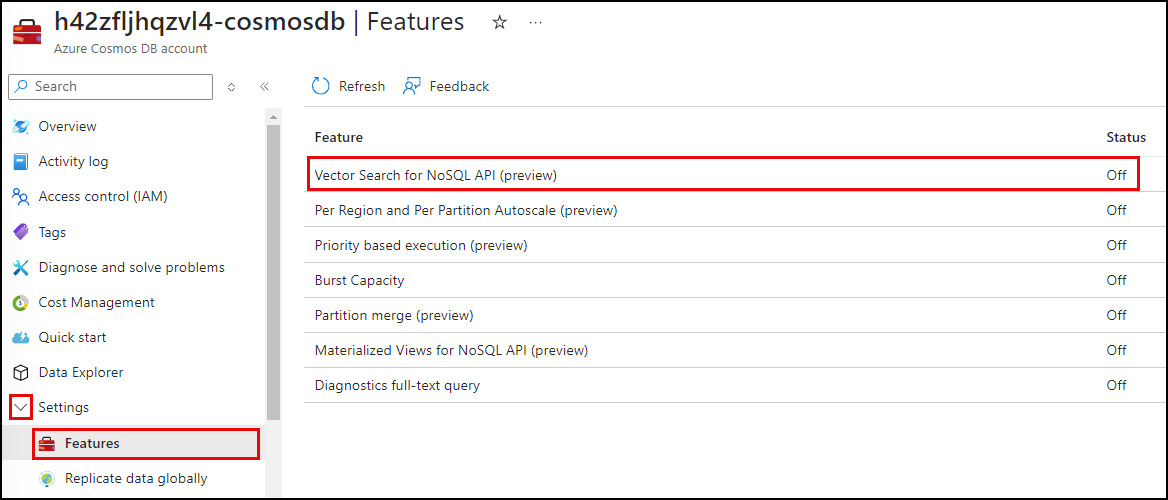Open Replicate data globally item
This screenshot has width=1168, height=500.
[x=136, y=478]
